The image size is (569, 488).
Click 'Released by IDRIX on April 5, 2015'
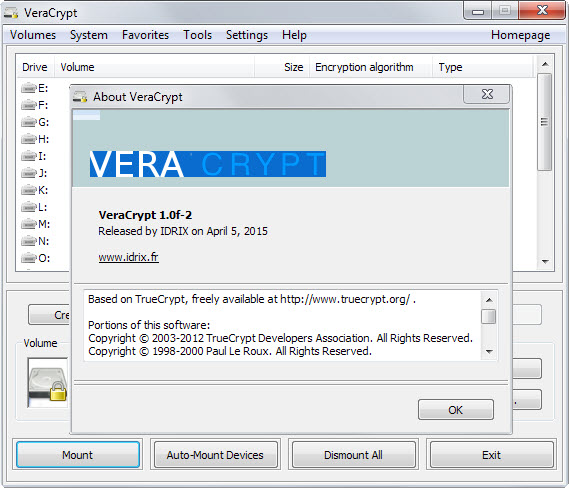(183, 231)
